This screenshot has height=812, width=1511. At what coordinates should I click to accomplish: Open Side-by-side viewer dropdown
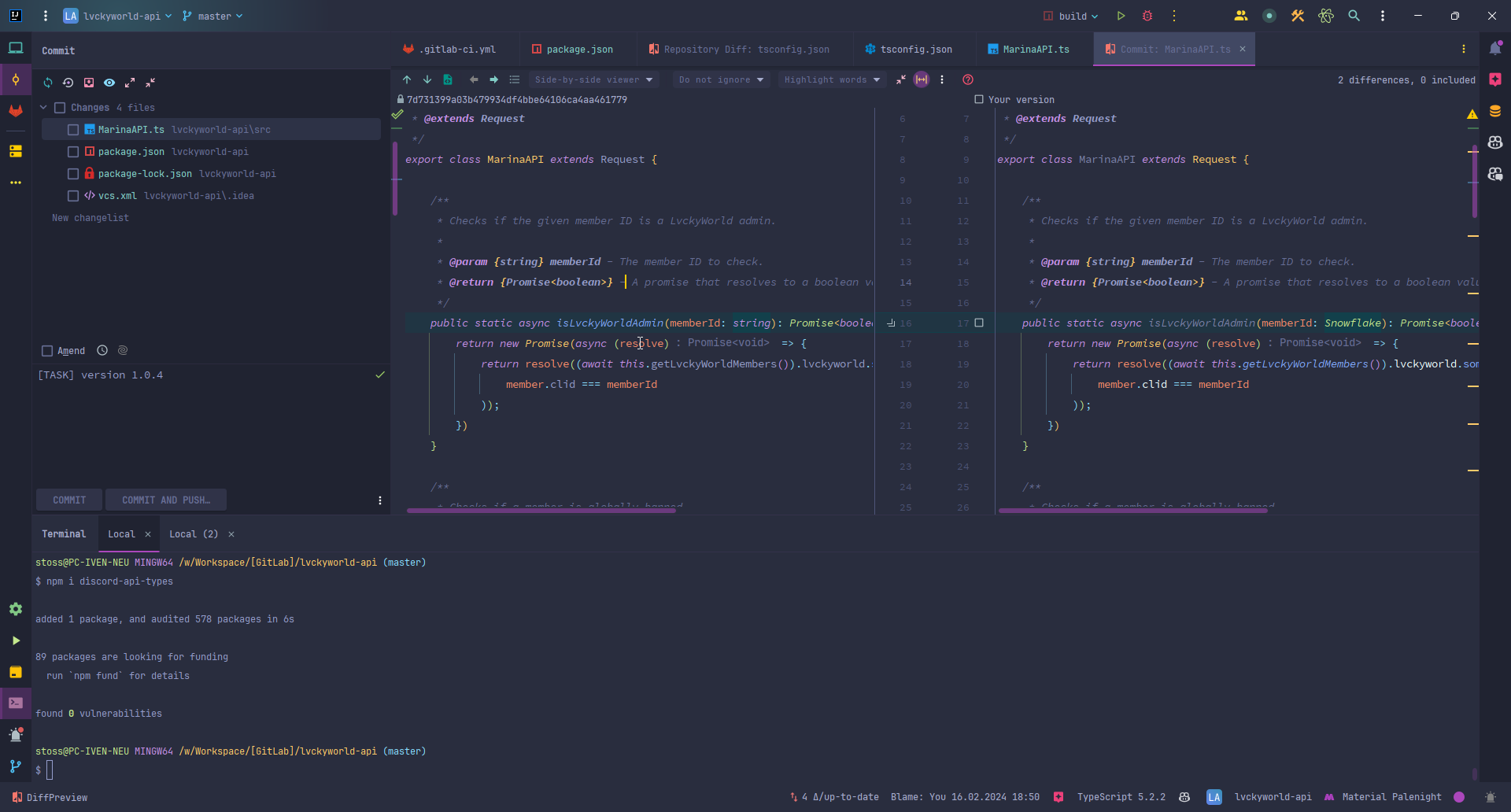(593, 79)
